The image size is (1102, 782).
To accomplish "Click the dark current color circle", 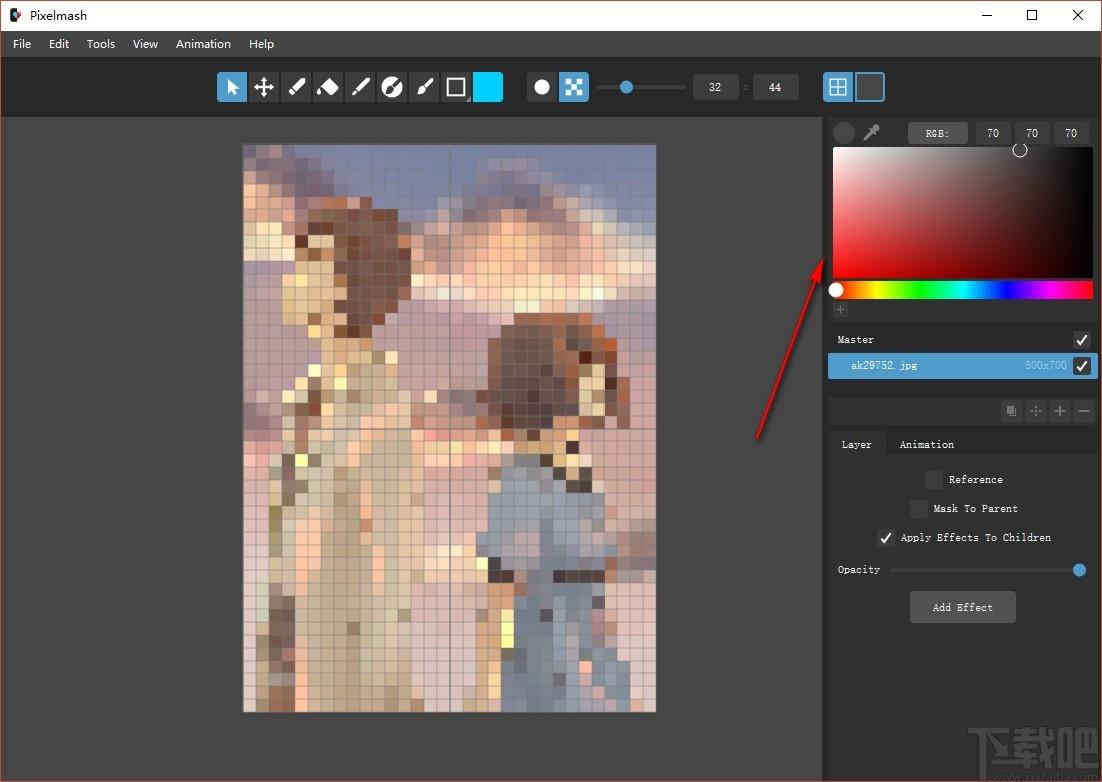I will pyautogui.click(x=844, y=133).
